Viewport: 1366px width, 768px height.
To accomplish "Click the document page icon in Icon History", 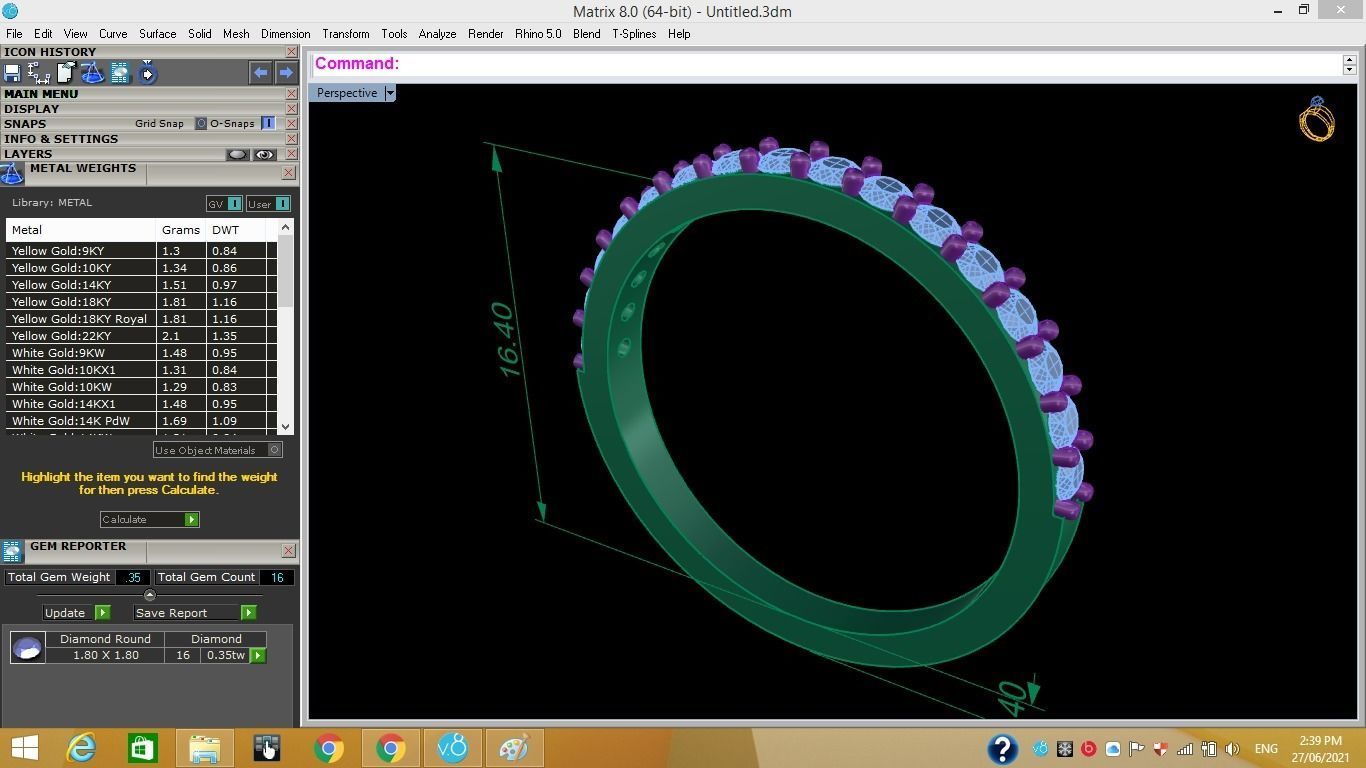I will click(66, 72).
